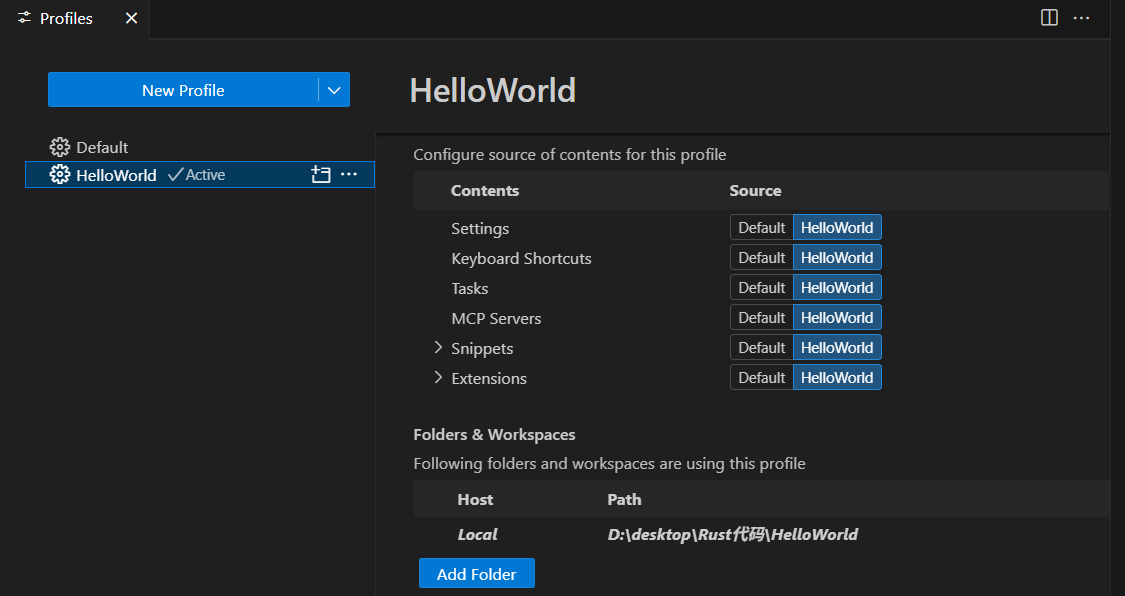Expand the Snippets row chevron
Viewport: 1125px width, 596px height.
pyautogui.click(x=438, y=348)
